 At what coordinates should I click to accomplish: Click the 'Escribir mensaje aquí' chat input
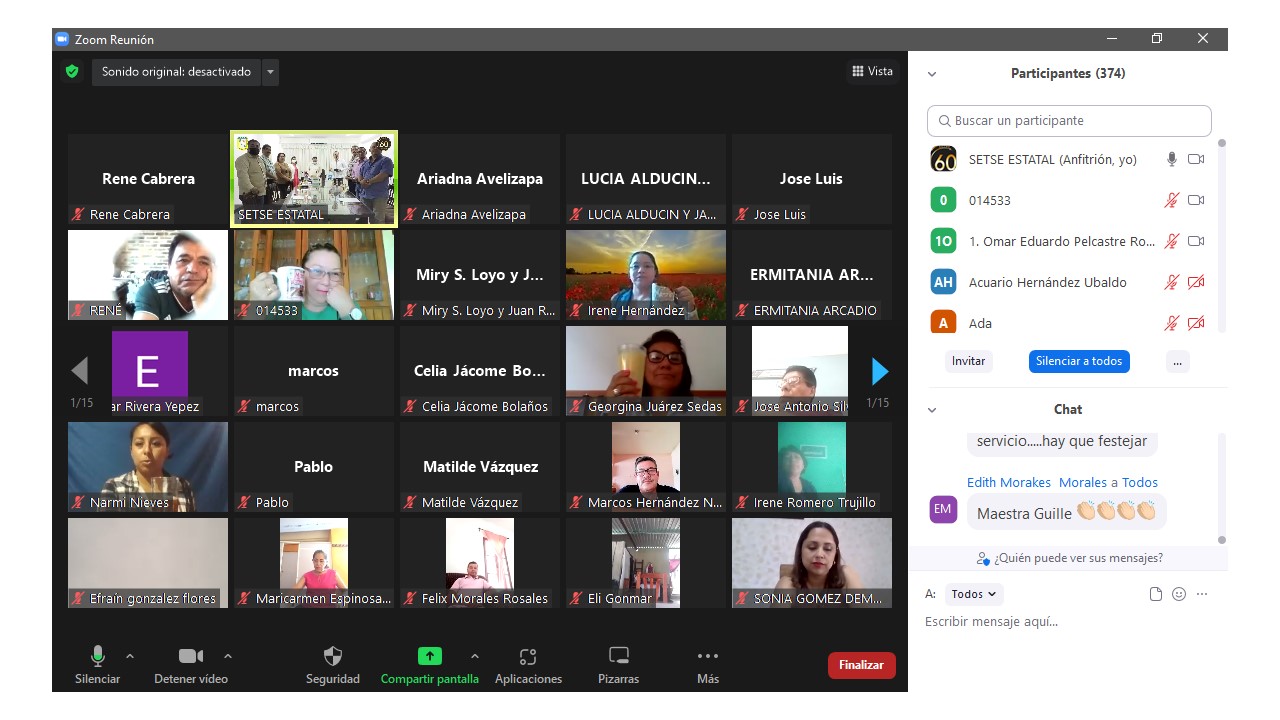1068,622
